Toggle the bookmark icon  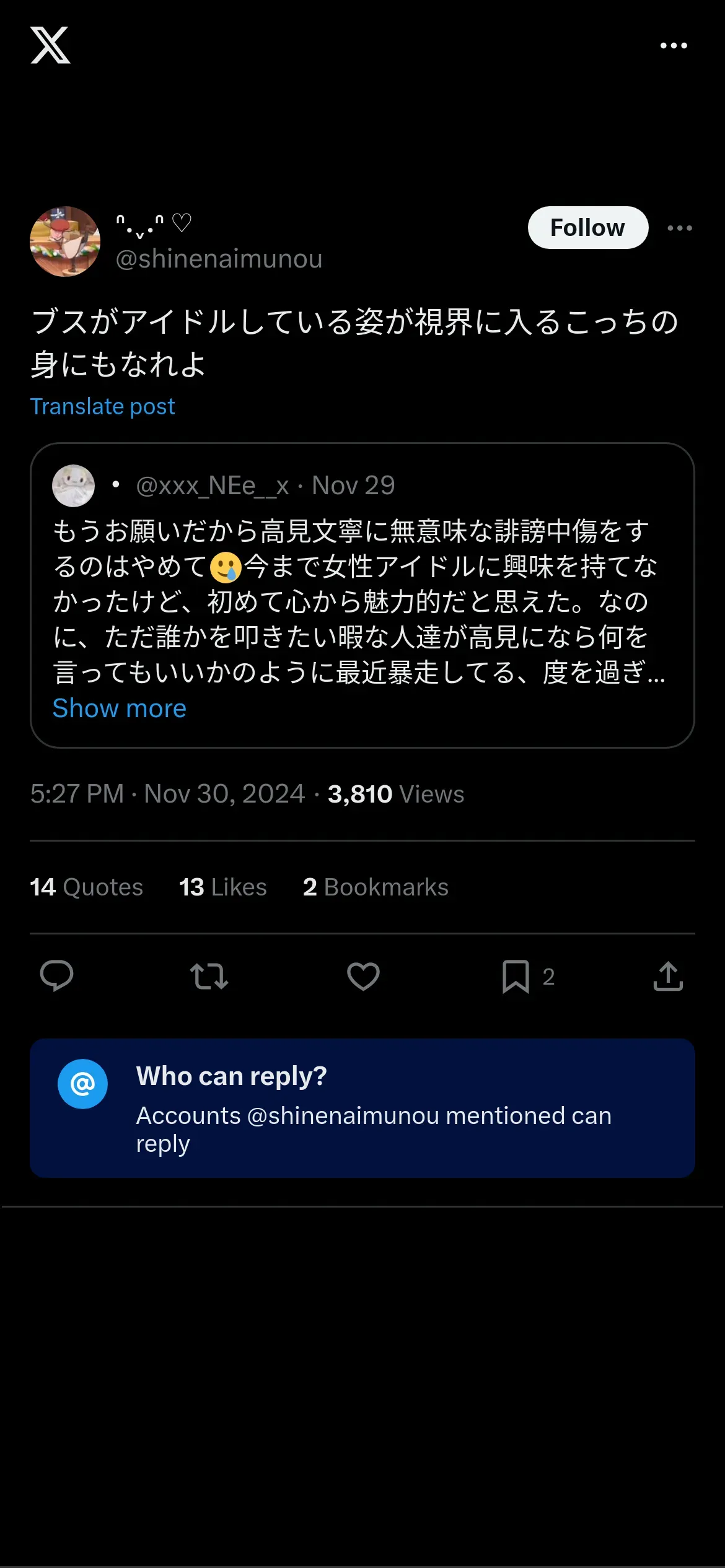tap(516, 976)
